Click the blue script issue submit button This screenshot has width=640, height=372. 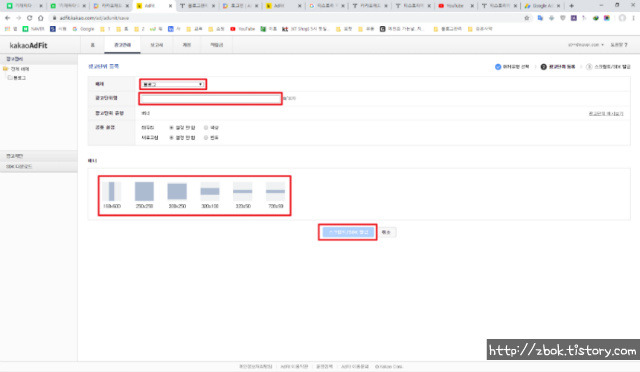(x=348, y=232)
